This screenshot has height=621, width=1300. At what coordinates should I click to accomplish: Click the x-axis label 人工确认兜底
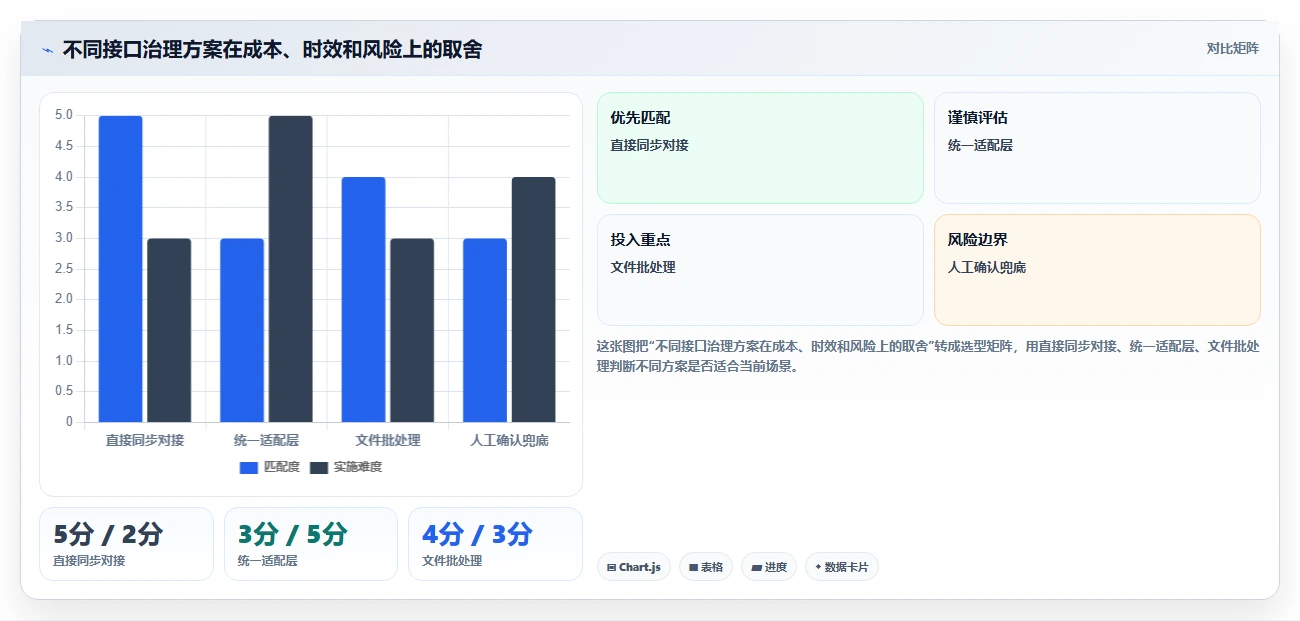pyautogui.click(x=509, y=440)
